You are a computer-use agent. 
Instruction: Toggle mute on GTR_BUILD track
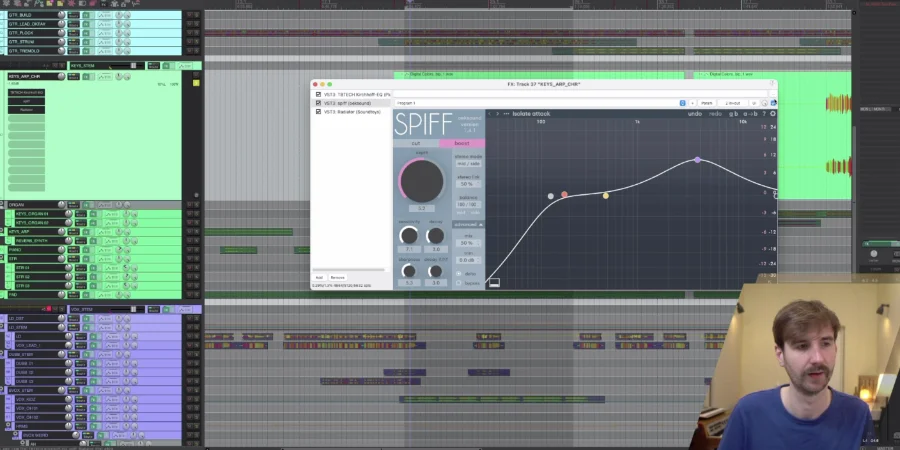point(189,15)
